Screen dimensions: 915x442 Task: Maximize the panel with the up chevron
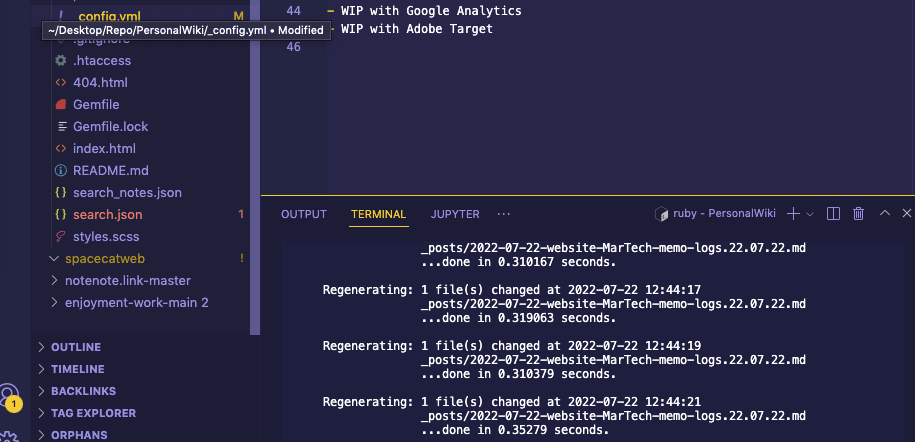(885, 214)
